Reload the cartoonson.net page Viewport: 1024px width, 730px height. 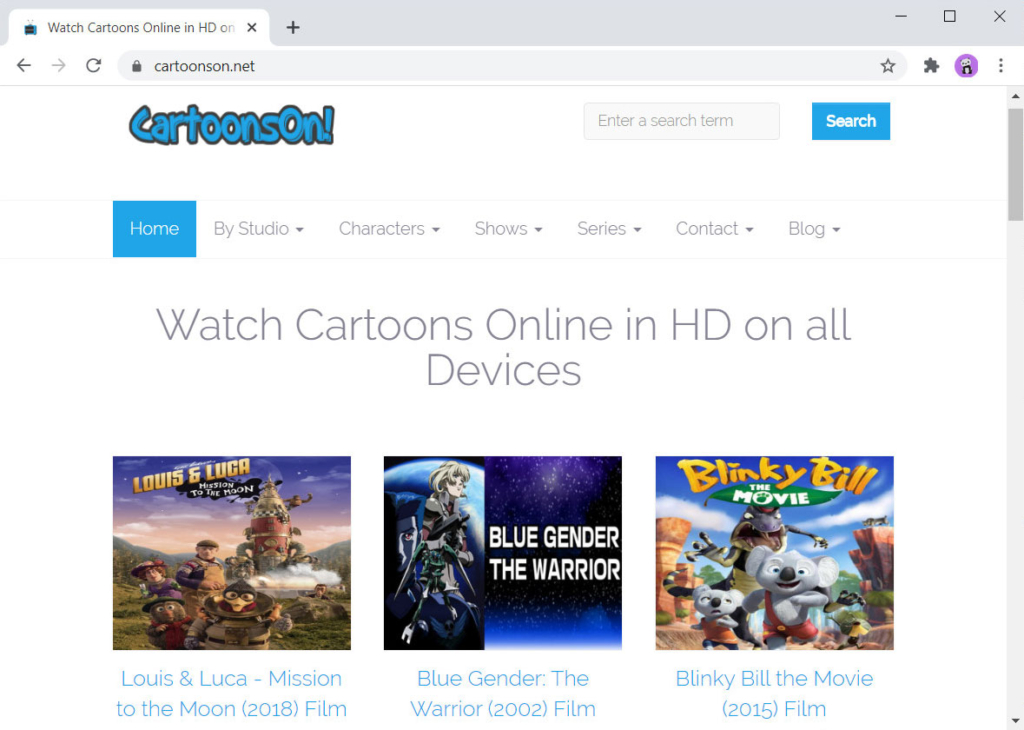point(93,65)
